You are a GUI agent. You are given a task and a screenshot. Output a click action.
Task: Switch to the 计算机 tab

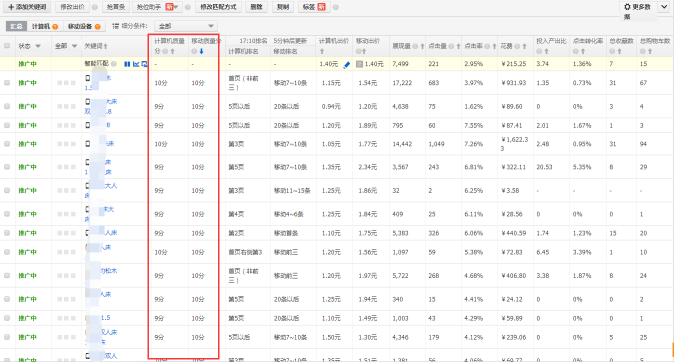45,26
